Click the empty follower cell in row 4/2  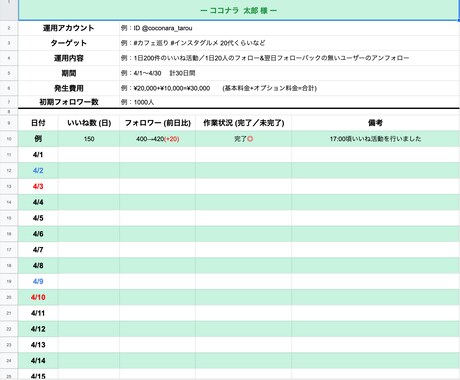tap(157, 170)
